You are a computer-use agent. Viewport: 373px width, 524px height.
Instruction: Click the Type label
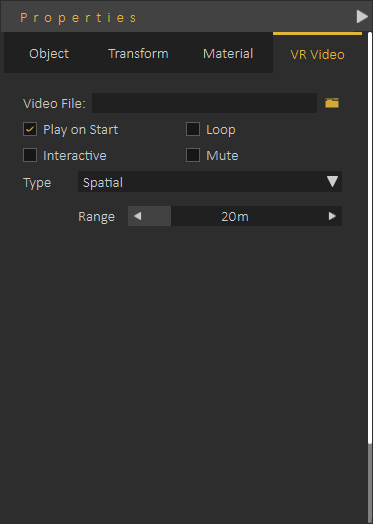pos(37,183)
